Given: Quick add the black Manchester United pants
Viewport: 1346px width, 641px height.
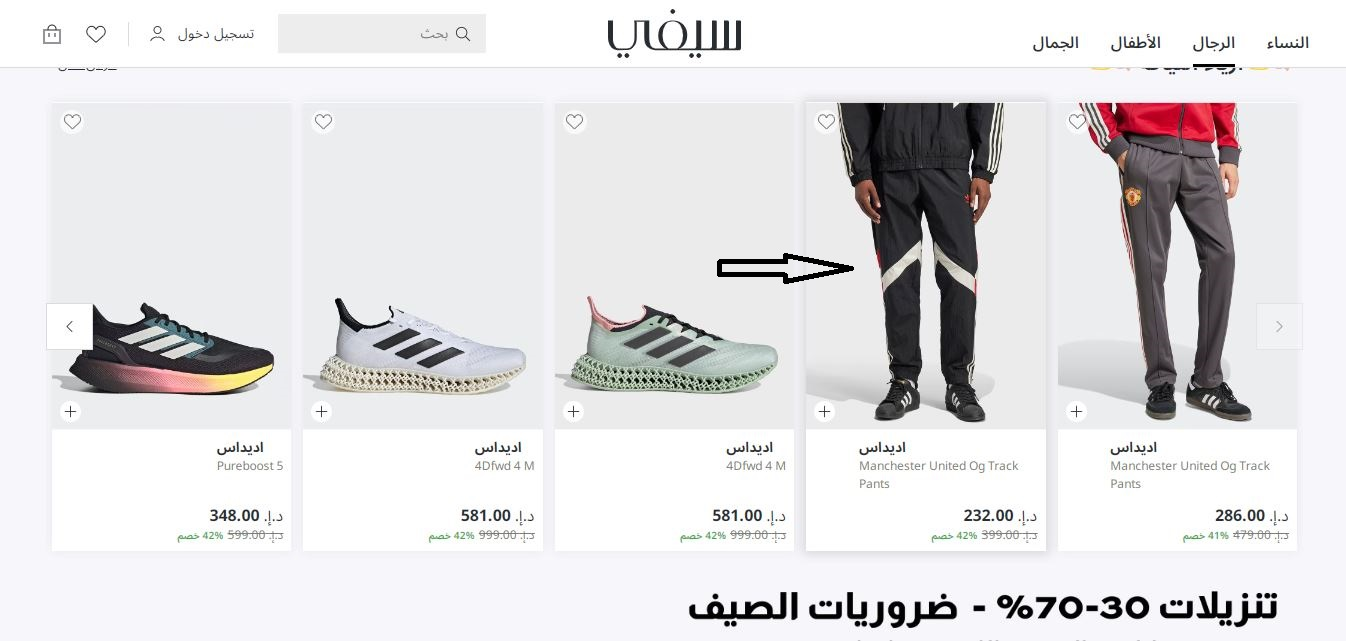Looking at the screenshot, I should (824, 411).
